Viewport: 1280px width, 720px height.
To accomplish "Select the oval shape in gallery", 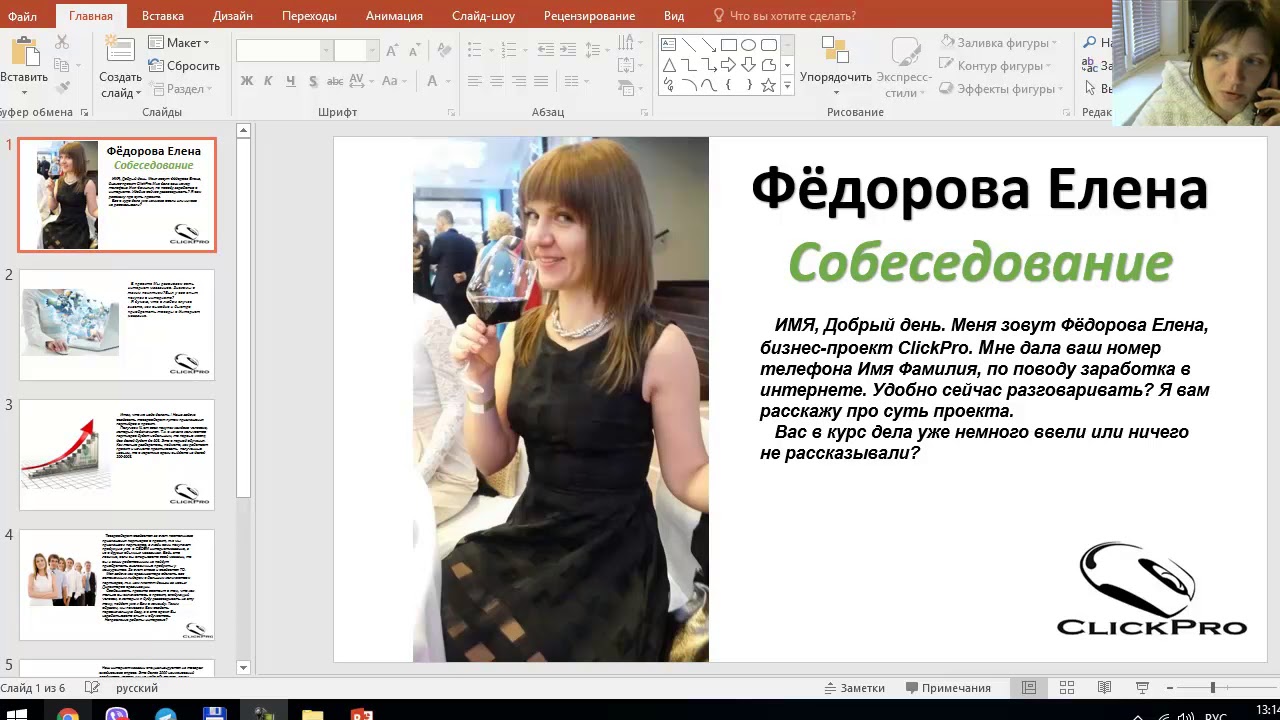I will click(748, 44).
